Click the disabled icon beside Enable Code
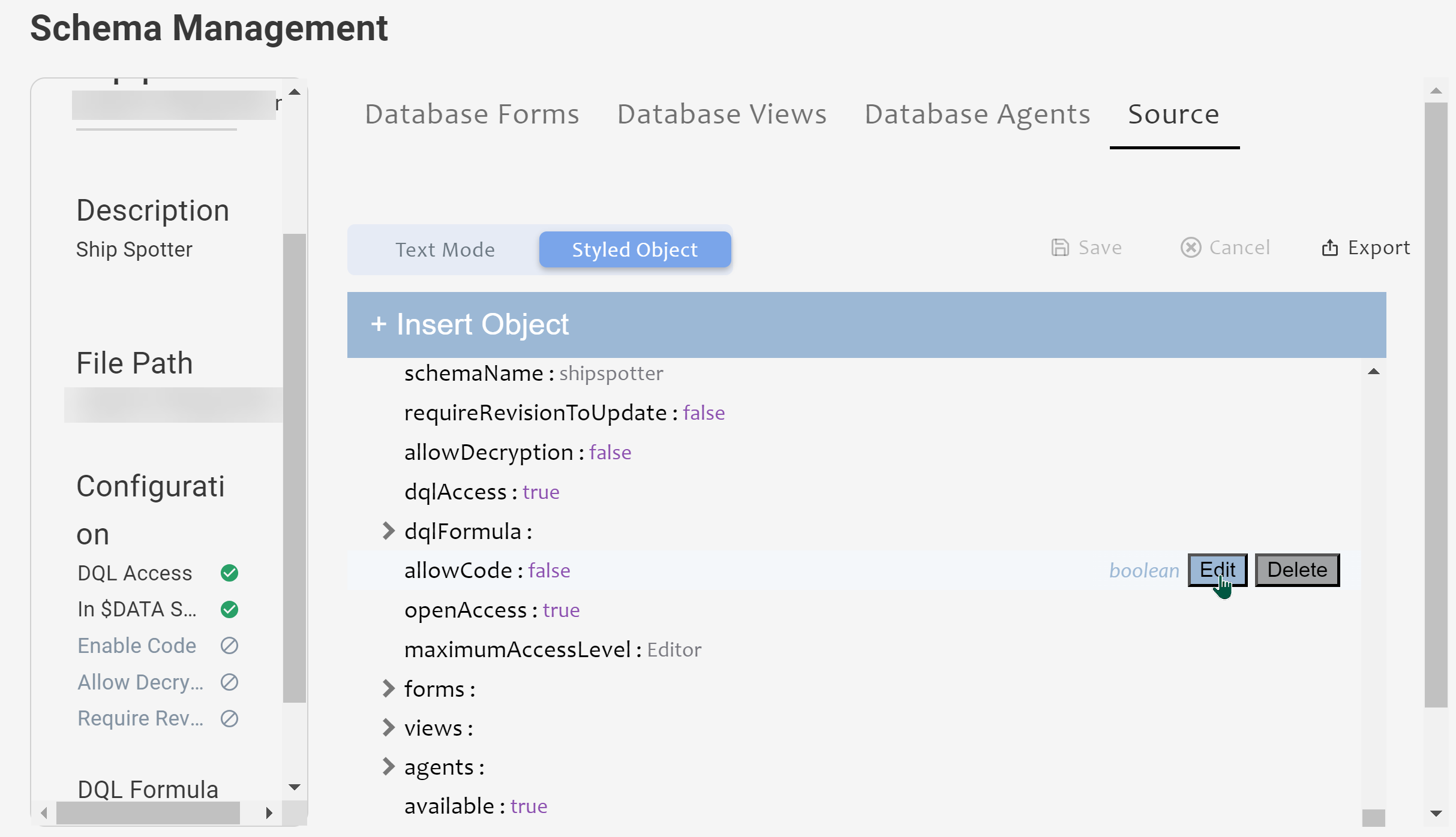The height and width of the screenshot is (837, 1456). point(229,646)
